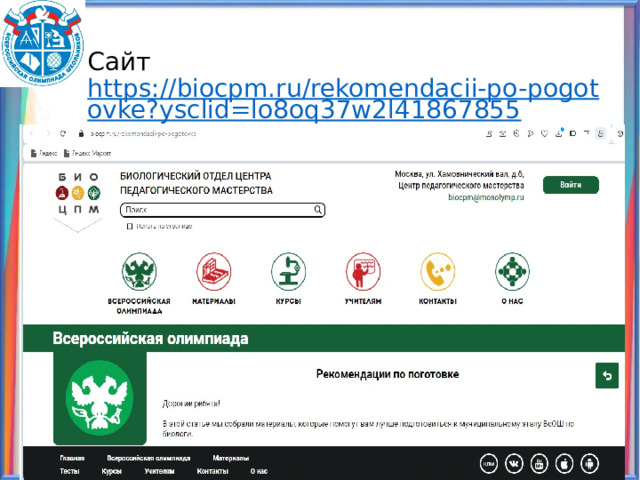Open the Яндекс bookmark
The height and width of the screenshot is (480, 640).
click(44, 153)
